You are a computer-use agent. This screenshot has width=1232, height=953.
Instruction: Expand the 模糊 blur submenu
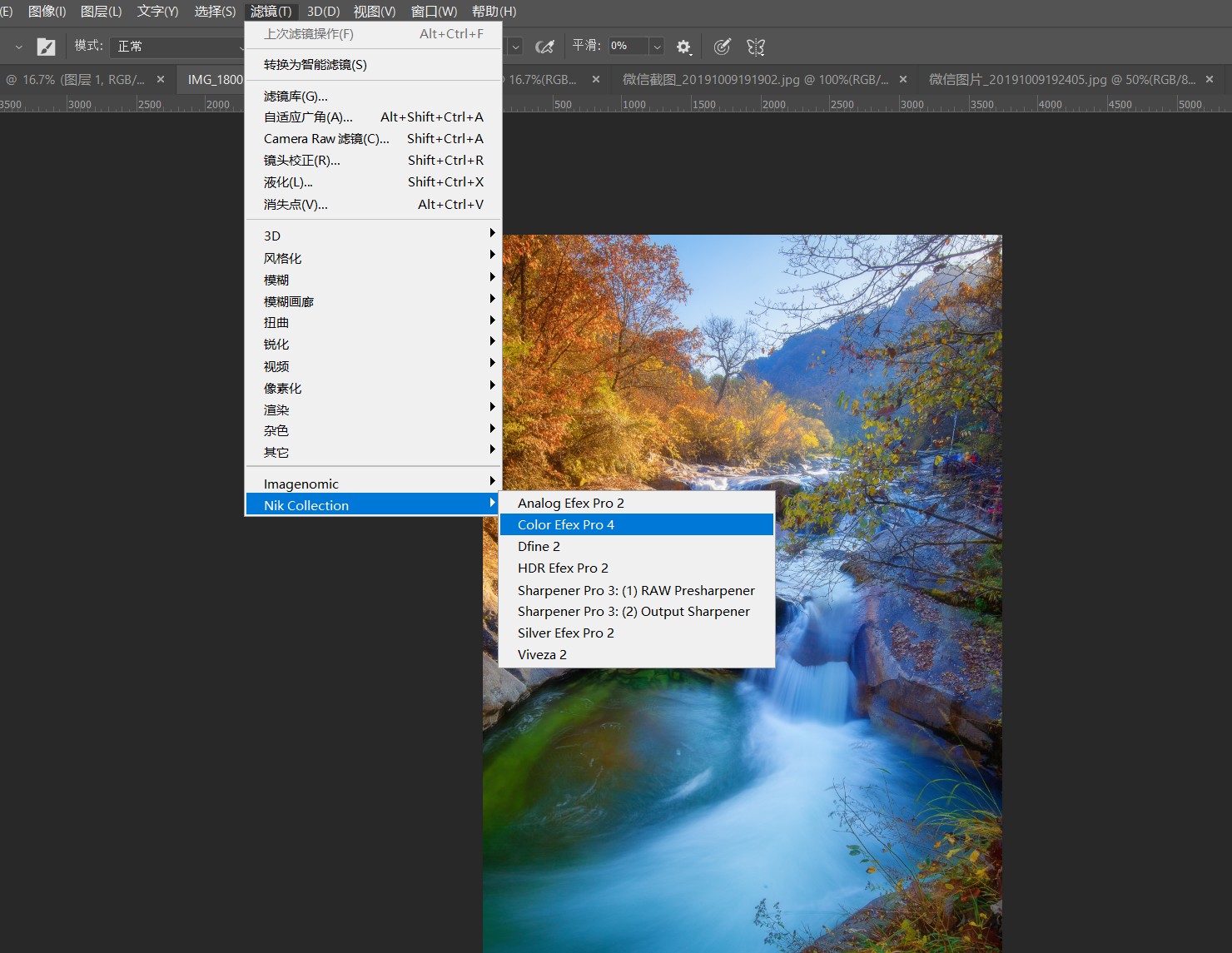(374, 280)
